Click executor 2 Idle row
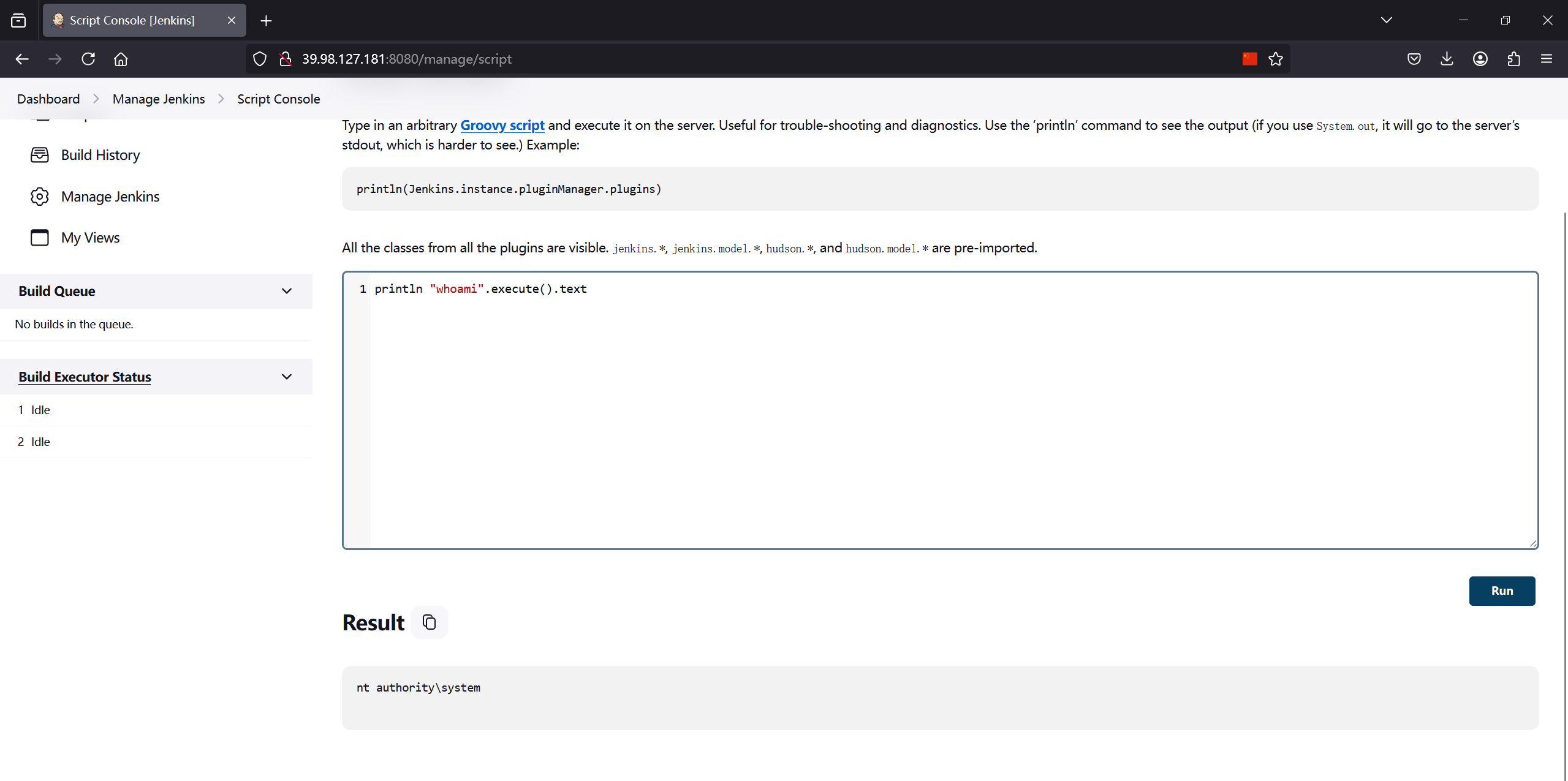This screenshot has height=781, width=1568. (156, 442)
